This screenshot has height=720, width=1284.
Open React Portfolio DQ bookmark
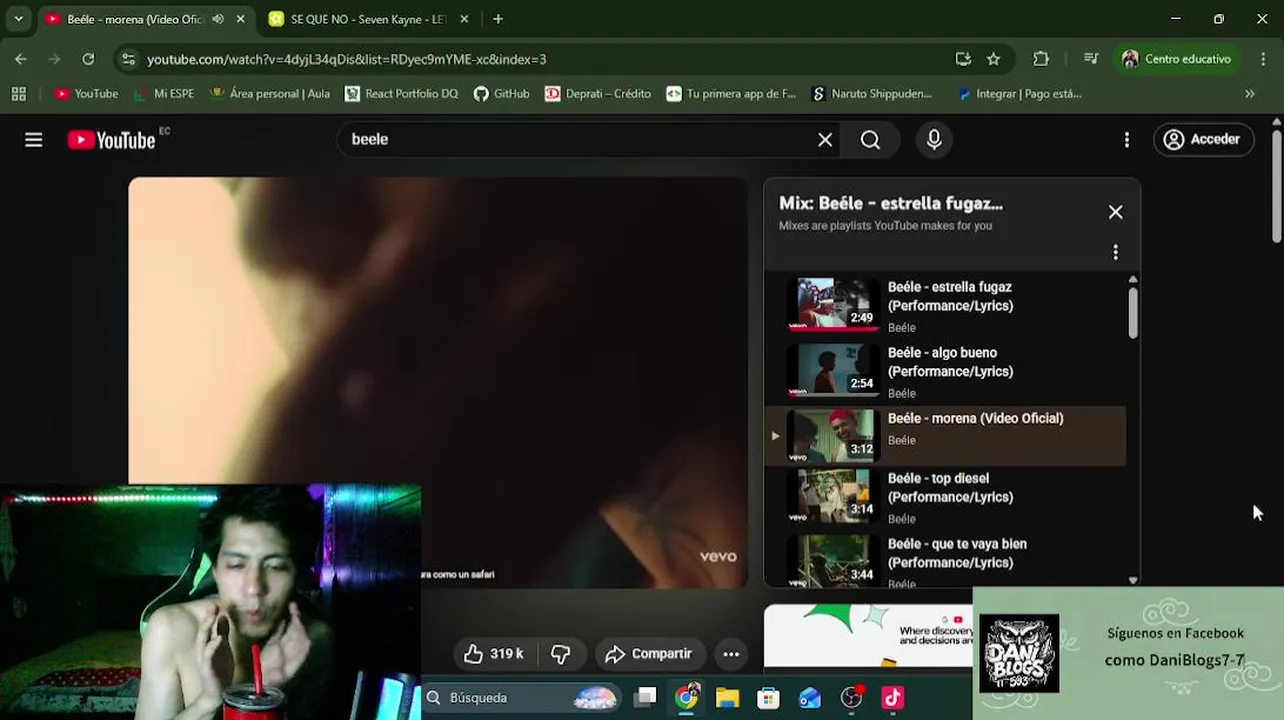point(401,94)
